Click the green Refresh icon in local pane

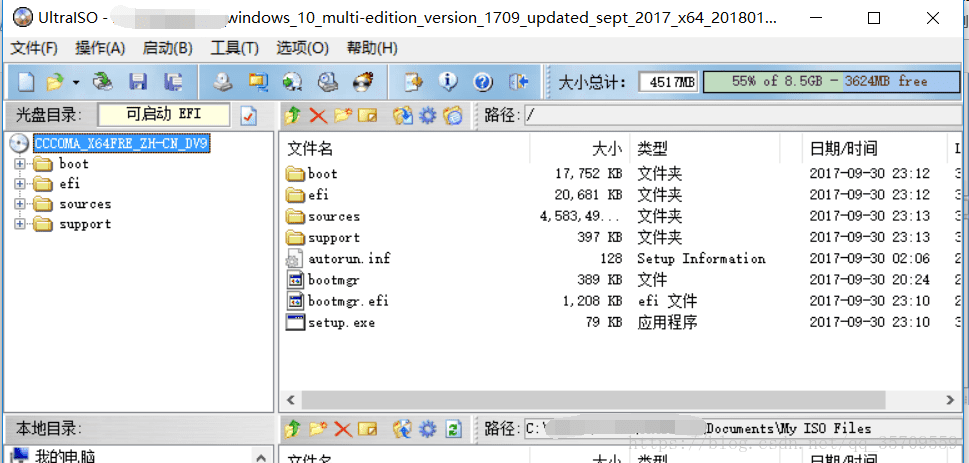pos(453,428)
